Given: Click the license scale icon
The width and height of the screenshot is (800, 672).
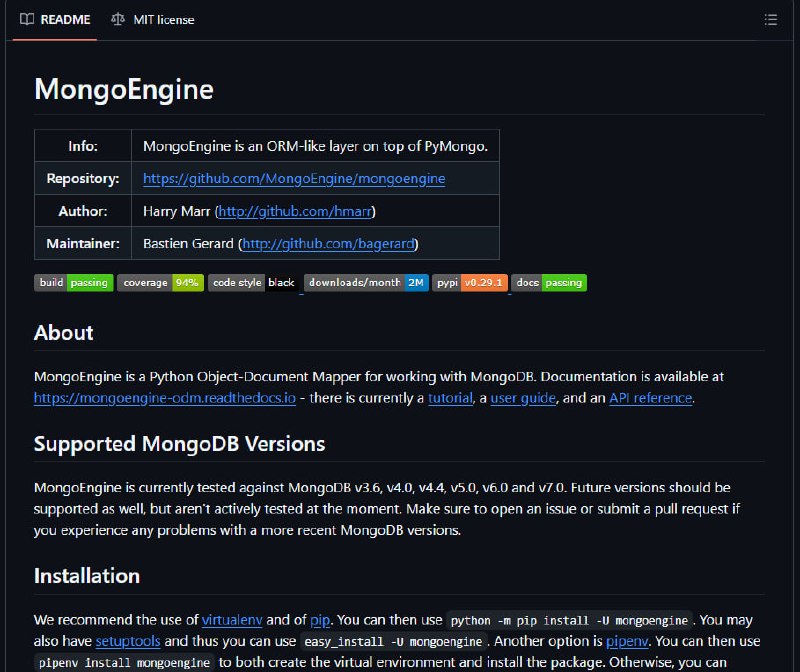Looking at the screenshot, I should pyautogui.click(x=118, y=19).
